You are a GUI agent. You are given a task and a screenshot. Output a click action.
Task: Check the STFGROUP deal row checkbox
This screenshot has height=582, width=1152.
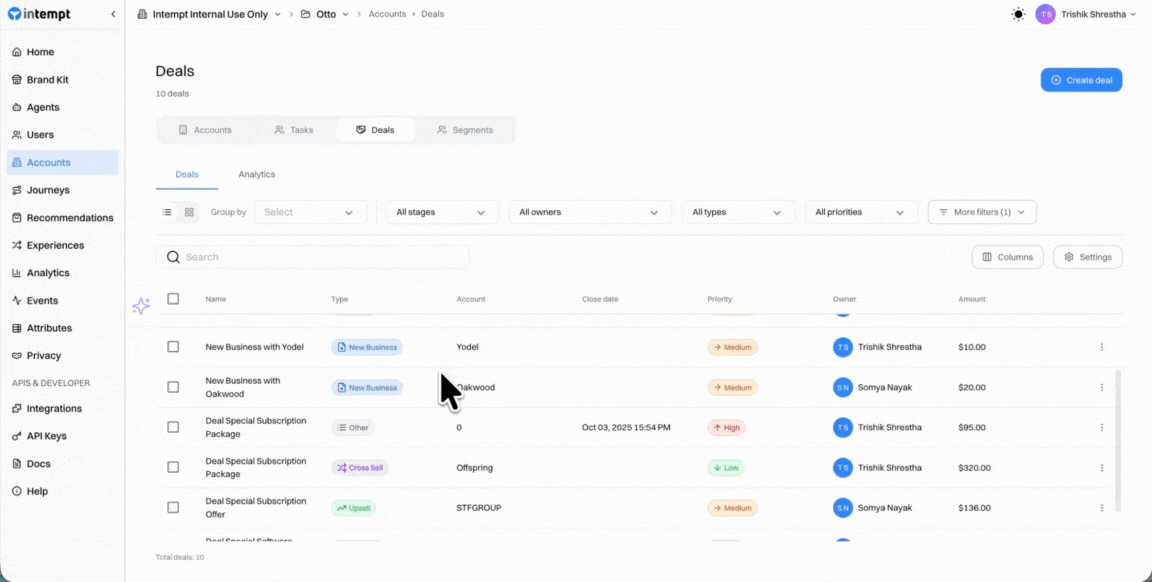tap(173, 507)
